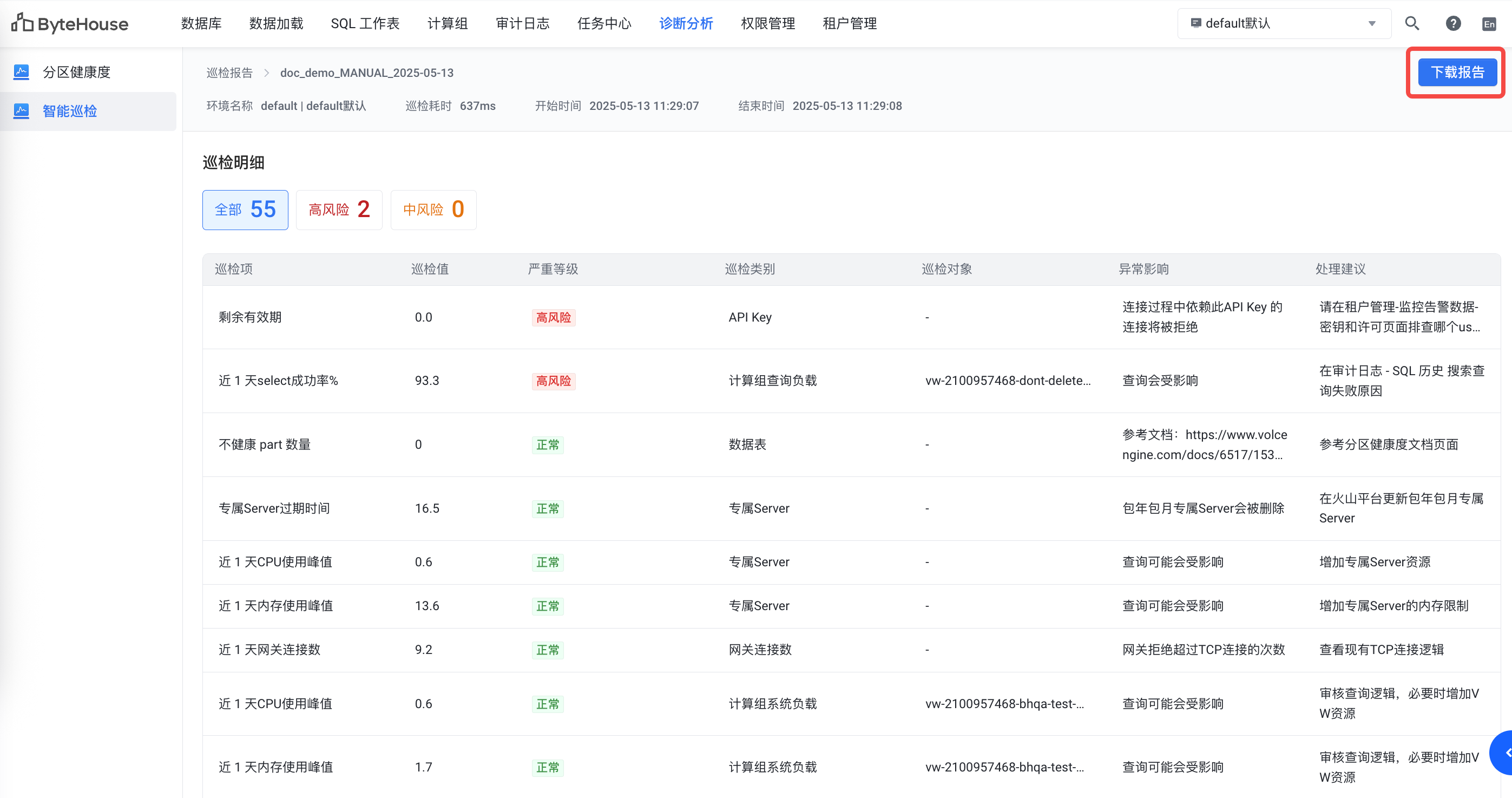The image size is (1512, 798).
Task: Click the value 1.7
Action: (x=423, y=767)
